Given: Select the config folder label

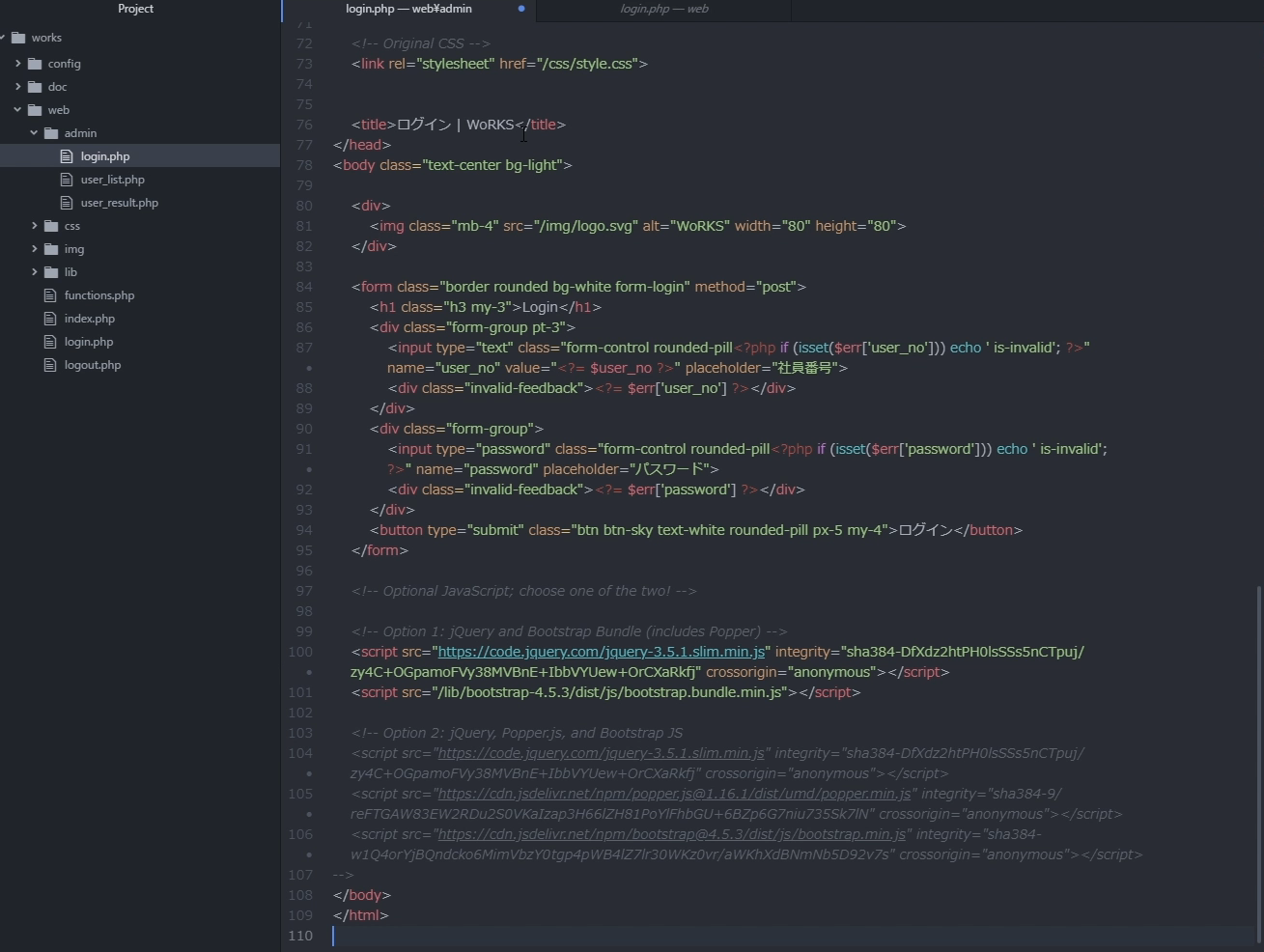Looking at the screenshot, I should tap(65, 64).
